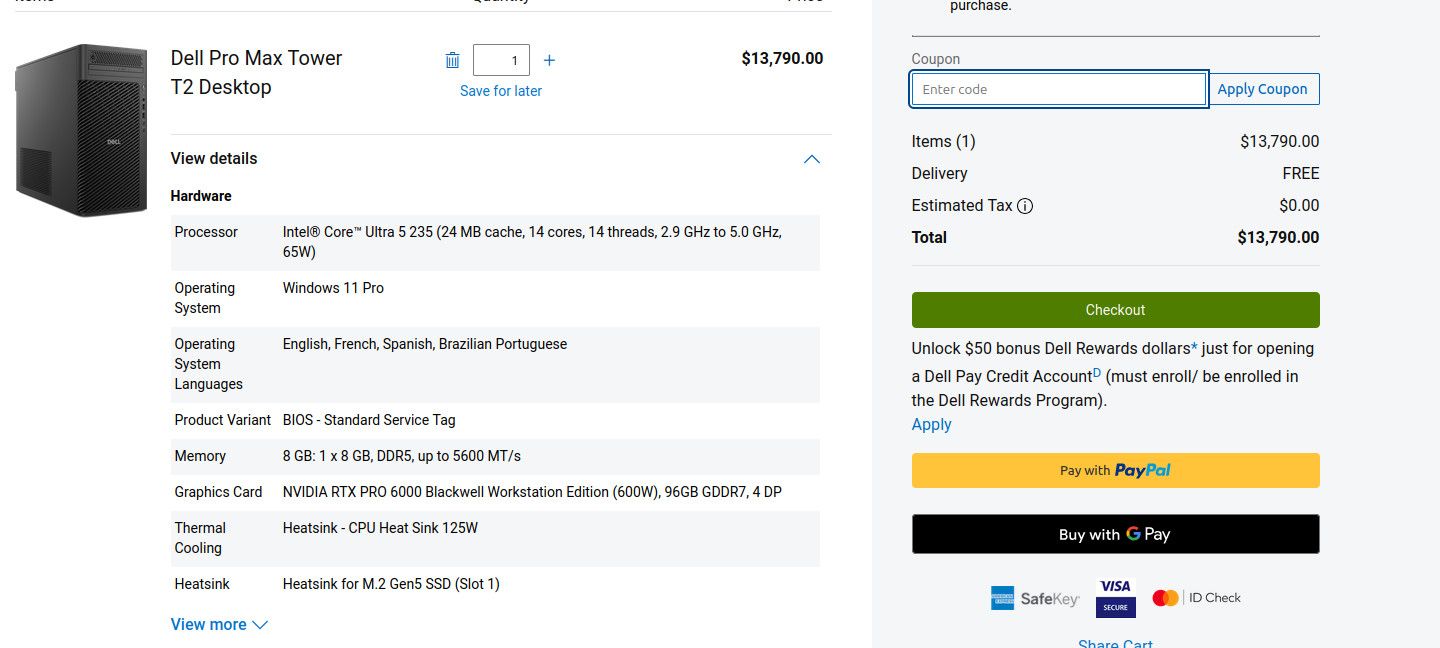Click the Items (1) summary label
This screenshot has height=648, width=1440.
(943, 142)
